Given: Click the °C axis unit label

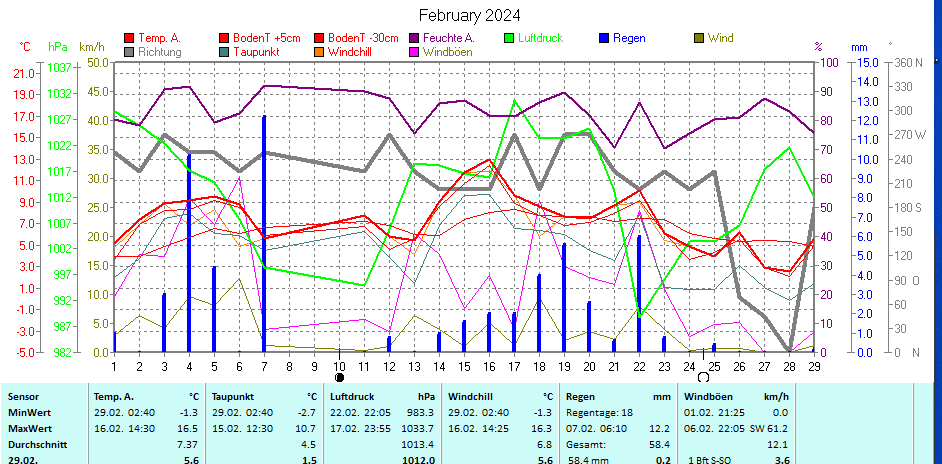Looking at the screenshot, I should coord(25,47).
